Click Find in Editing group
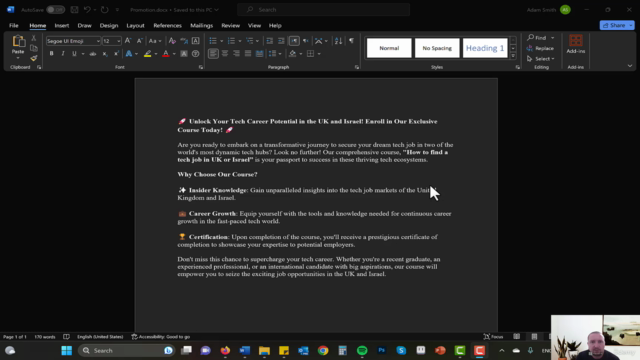This screenshot has height=360, width=640. (537, 38)
